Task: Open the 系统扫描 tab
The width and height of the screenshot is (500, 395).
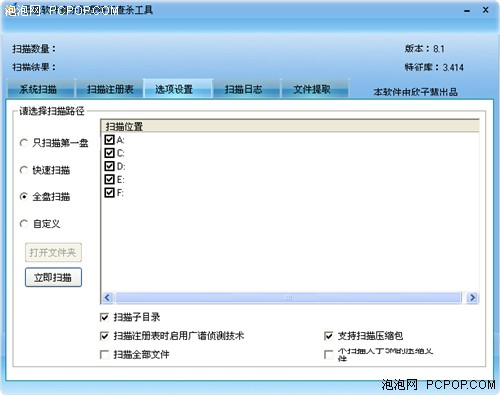Action: pos(41,89)
